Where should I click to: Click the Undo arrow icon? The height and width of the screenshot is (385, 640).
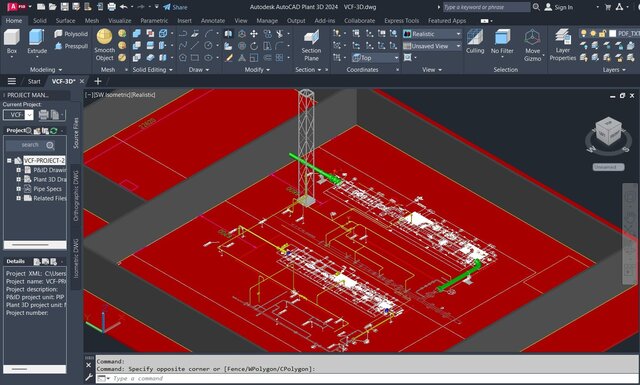[123, 7]
